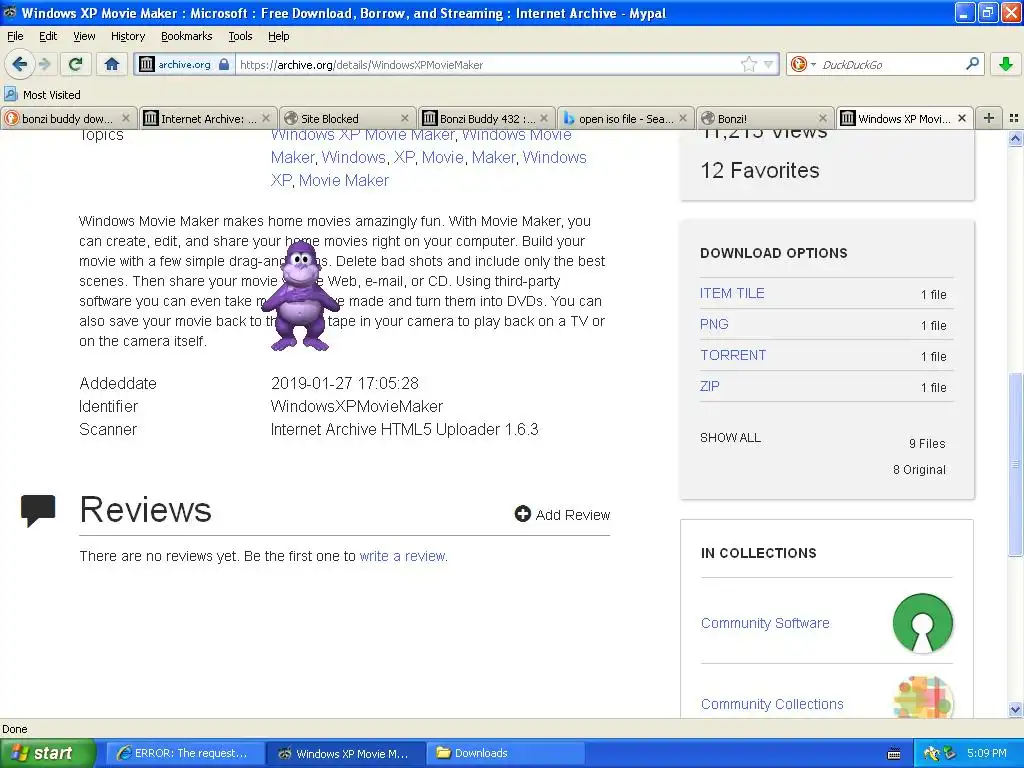Click the write a review link
1024x768 pixels.
pyautogui.click(x=404, y=556)
